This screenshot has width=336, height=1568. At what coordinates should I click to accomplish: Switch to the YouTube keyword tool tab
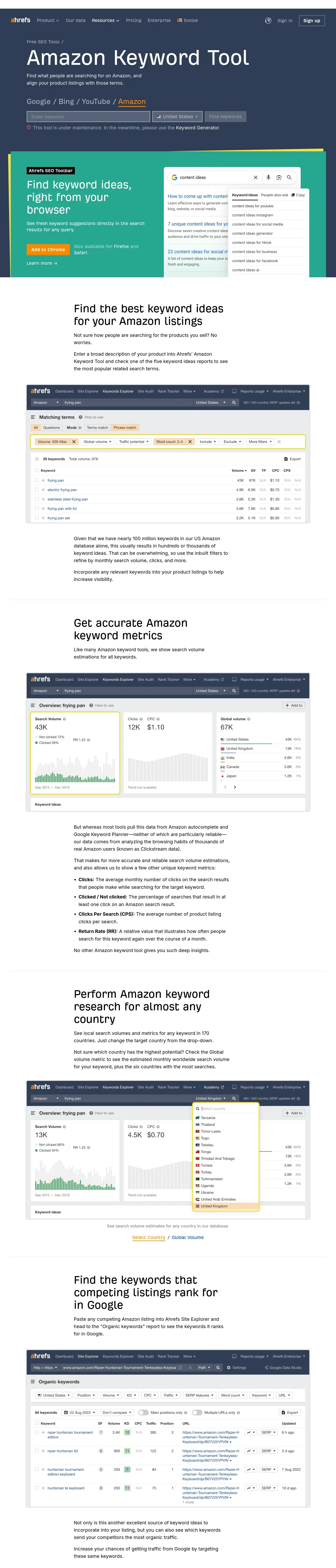96,102
